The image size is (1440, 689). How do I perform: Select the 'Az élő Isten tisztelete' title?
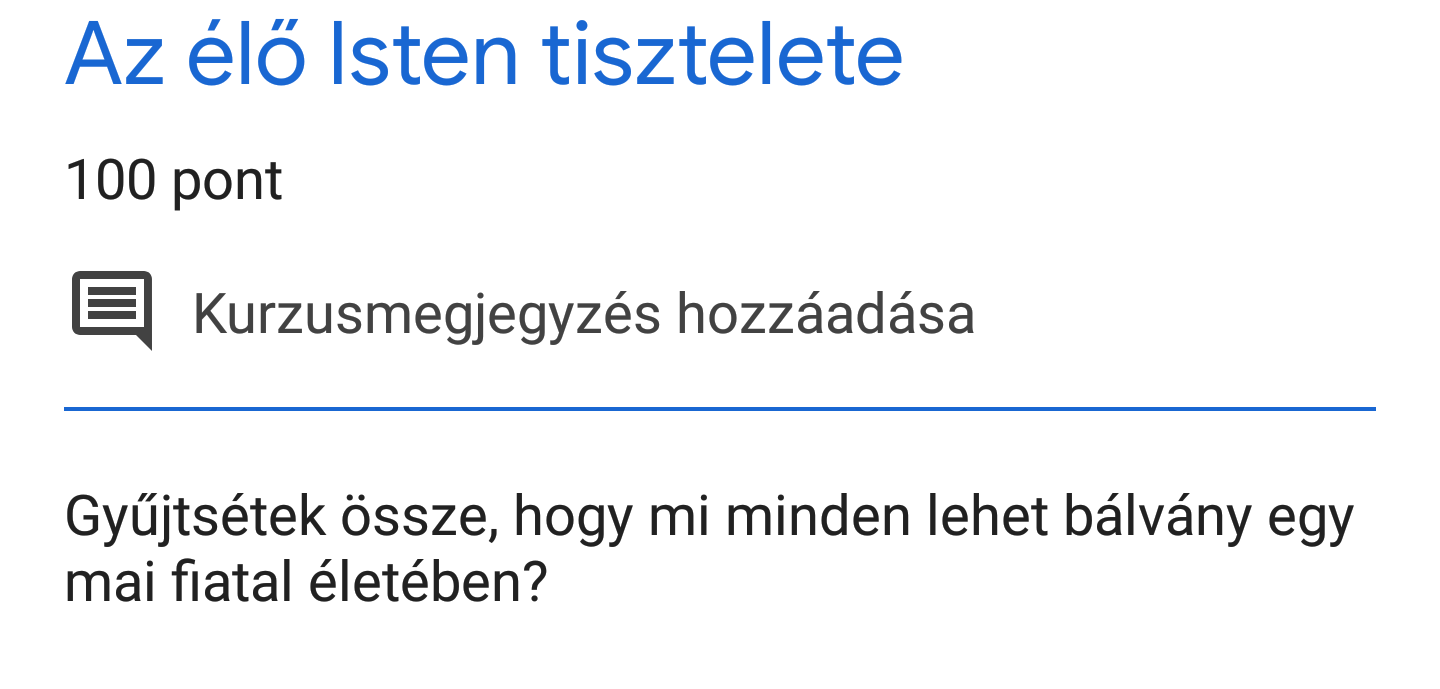coord(484,55)
